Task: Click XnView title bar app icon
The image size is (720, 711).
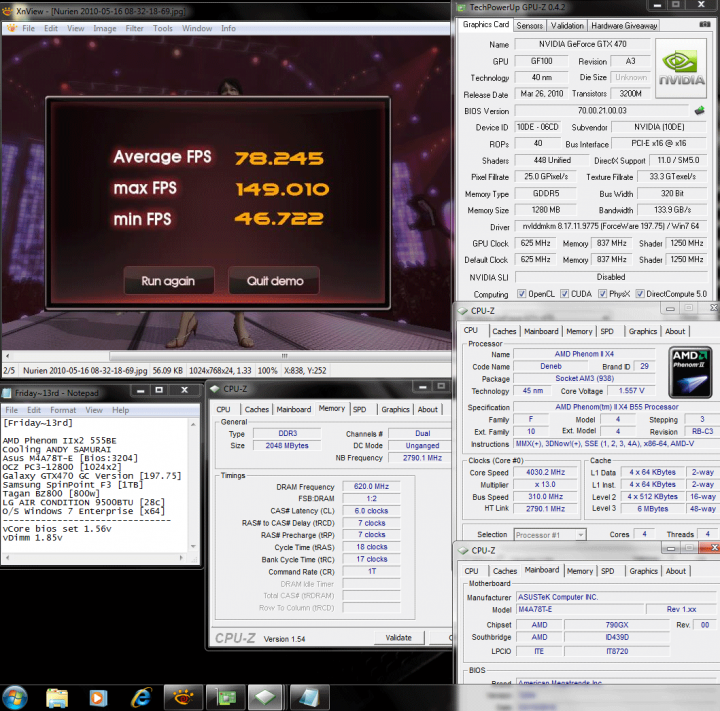Action: tap(7, 11)
